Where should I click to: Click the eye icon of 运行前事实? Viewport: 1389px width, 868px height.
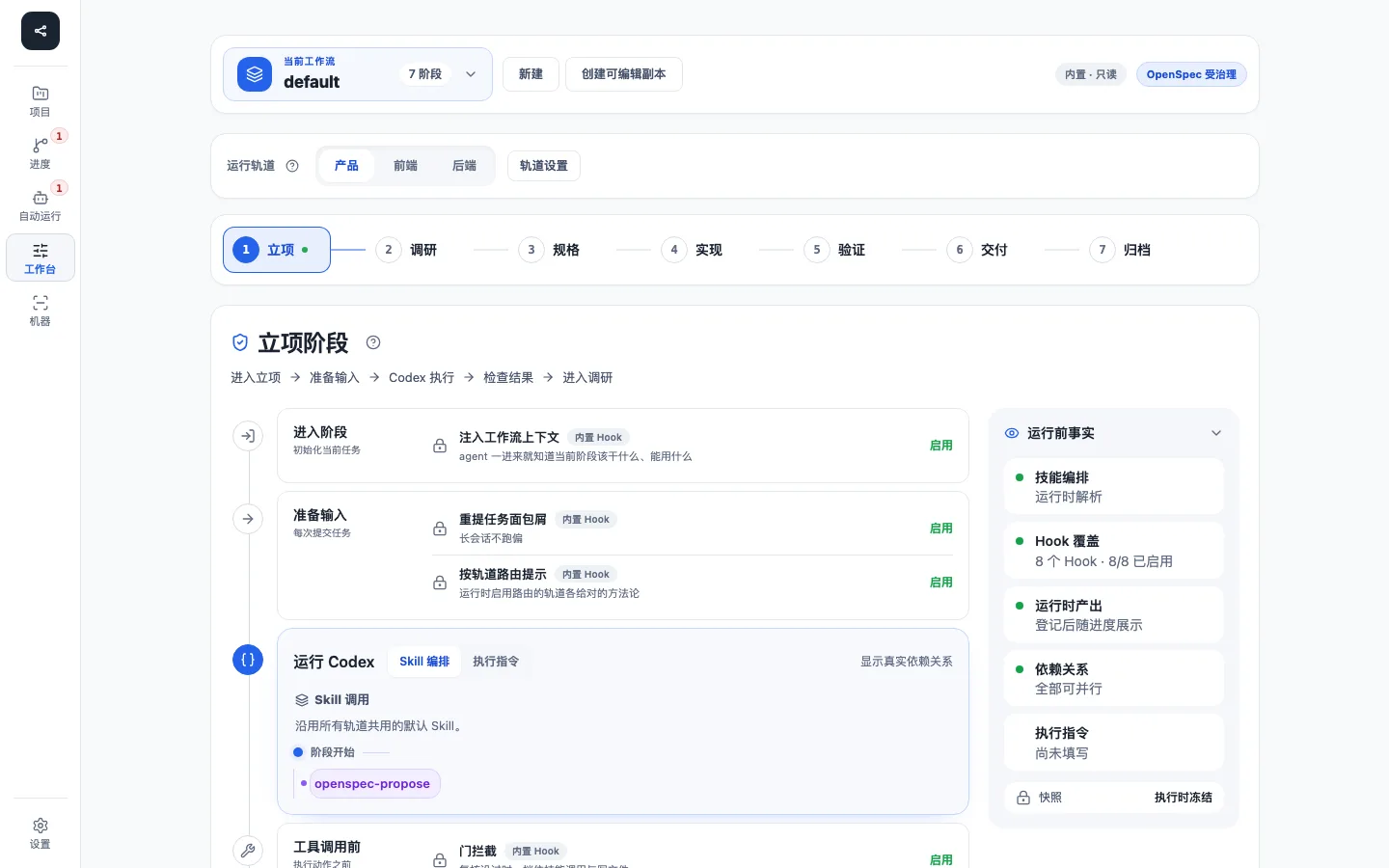click(x=1012, y=433)
